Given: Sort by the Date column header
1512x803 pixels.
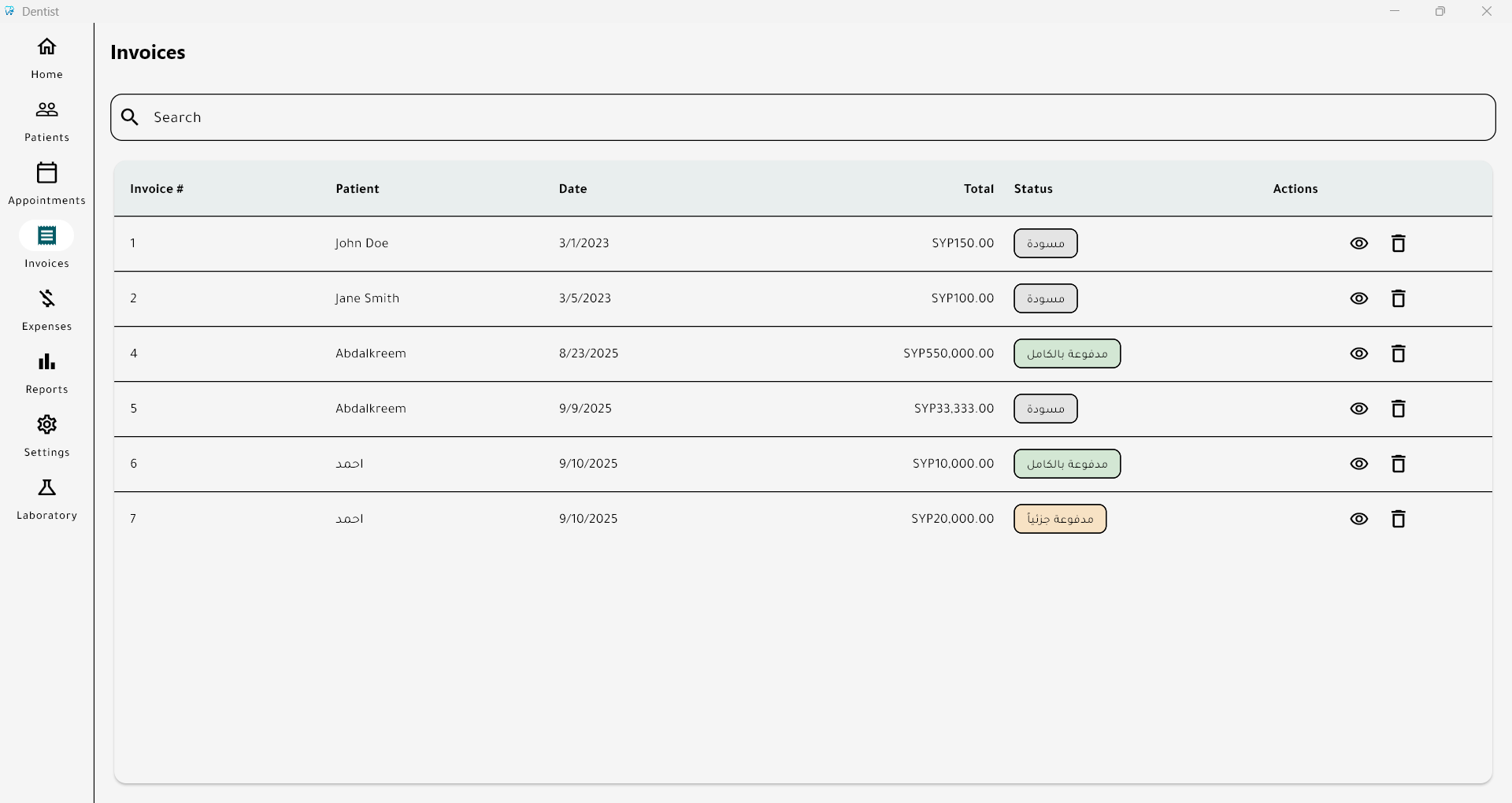Looking at the screenshot, I should coord(573,189).
